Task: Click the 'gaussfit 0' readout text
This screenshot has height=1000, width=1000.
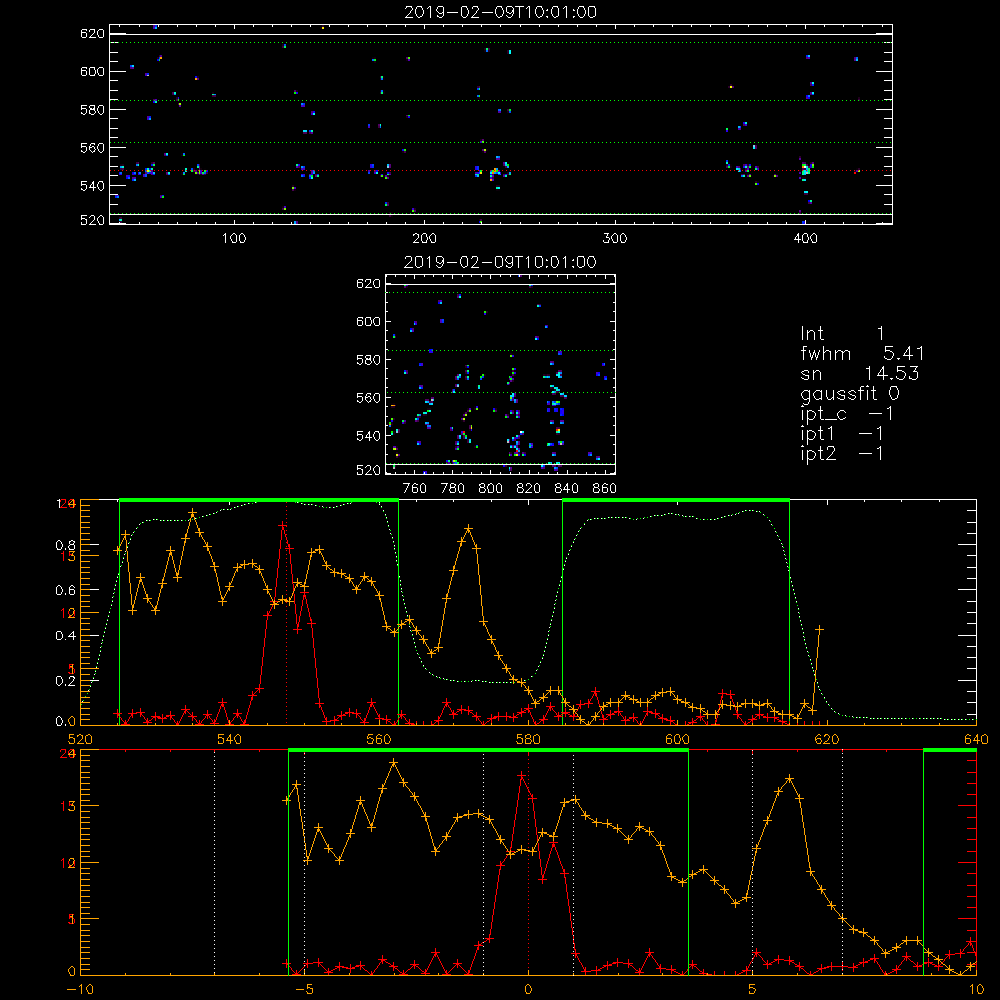Action: [x=849, y=393]
